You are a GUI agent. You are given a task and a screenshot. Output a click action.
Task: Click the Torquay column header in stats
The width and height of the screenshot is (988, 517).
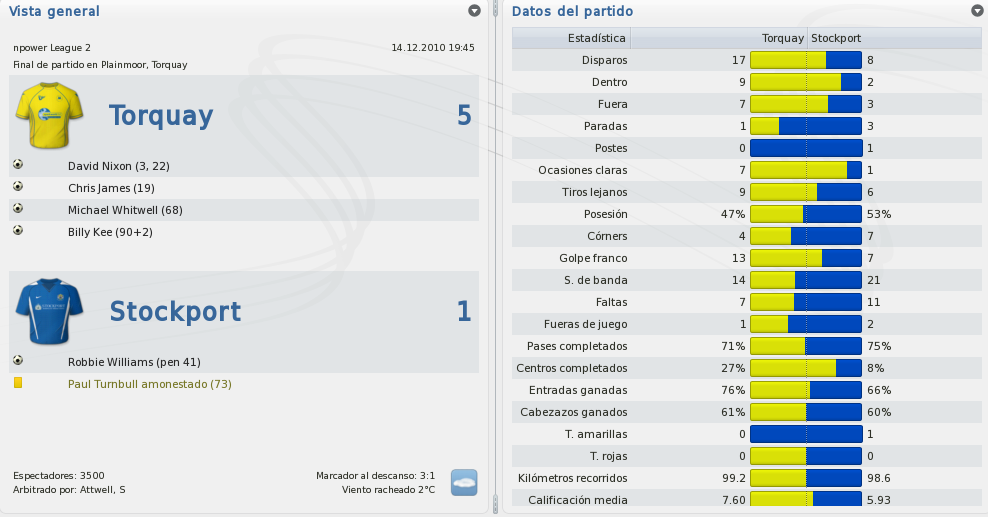pyautogui.click(x=783, y=38)
